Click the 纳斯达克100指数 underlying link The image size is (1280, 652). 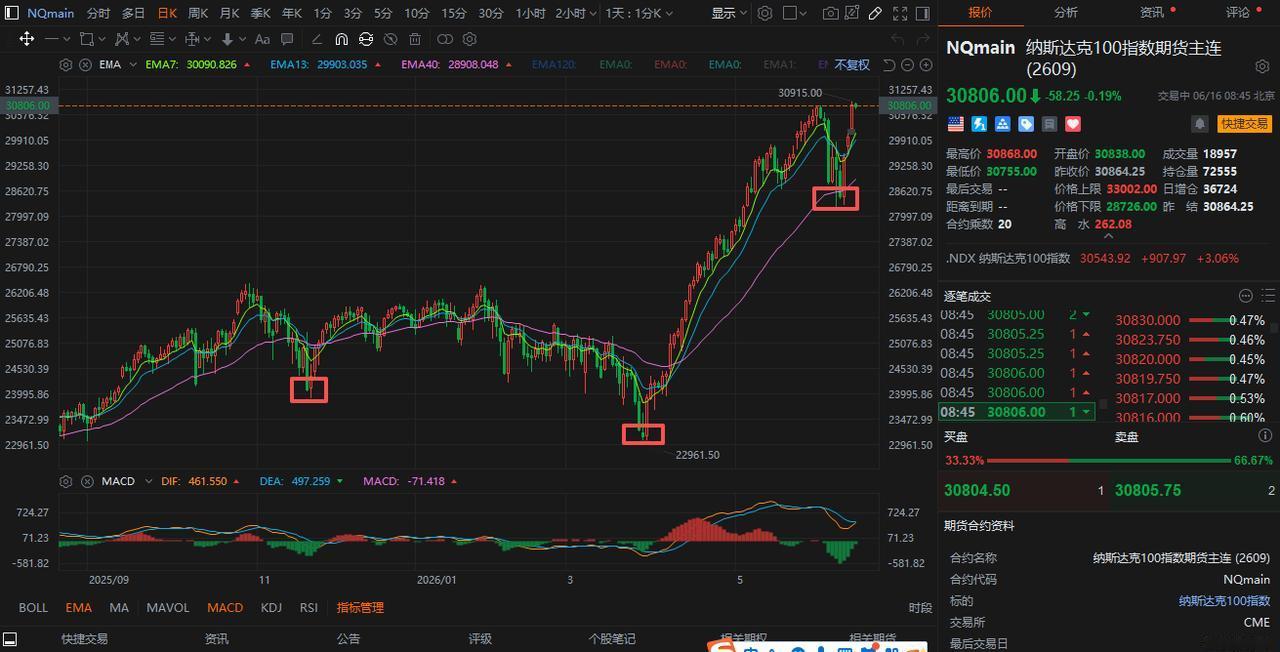[1224, 601]
